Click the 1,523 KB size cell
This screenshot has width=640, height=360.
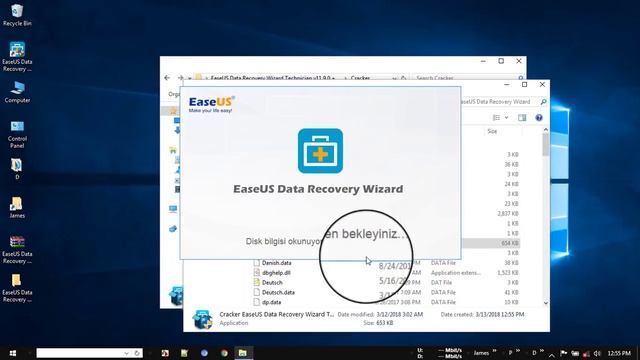tap(508, 273)
